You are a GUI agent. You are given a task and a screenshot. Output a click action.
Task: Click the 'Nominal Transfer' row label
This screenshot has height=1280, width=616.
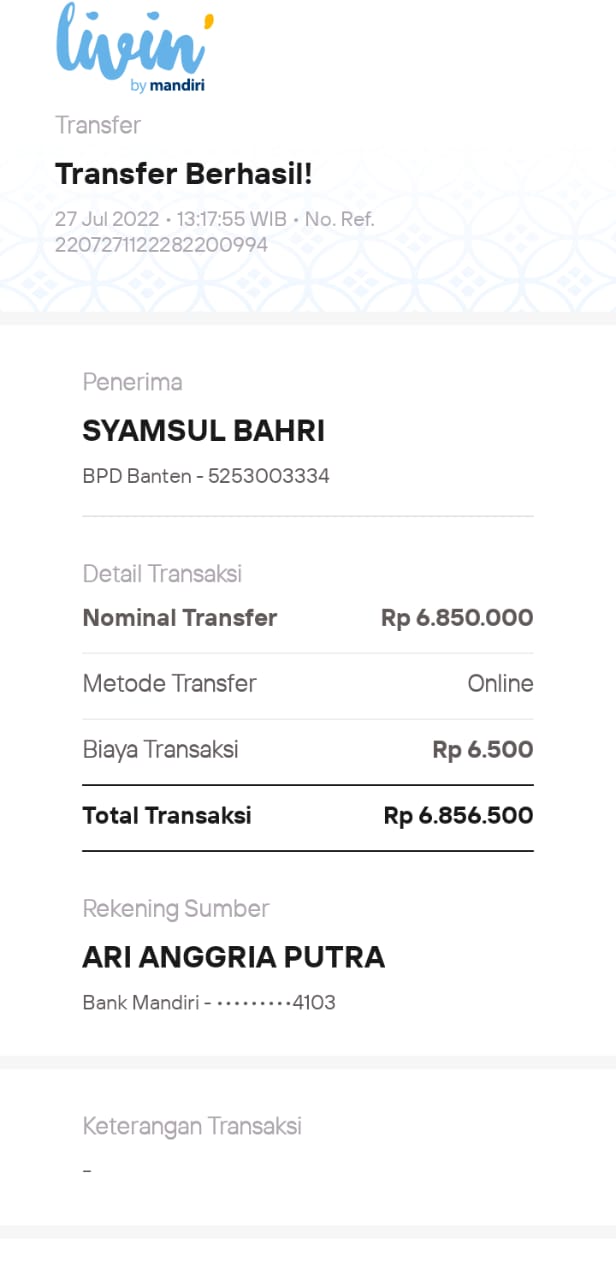180,618
